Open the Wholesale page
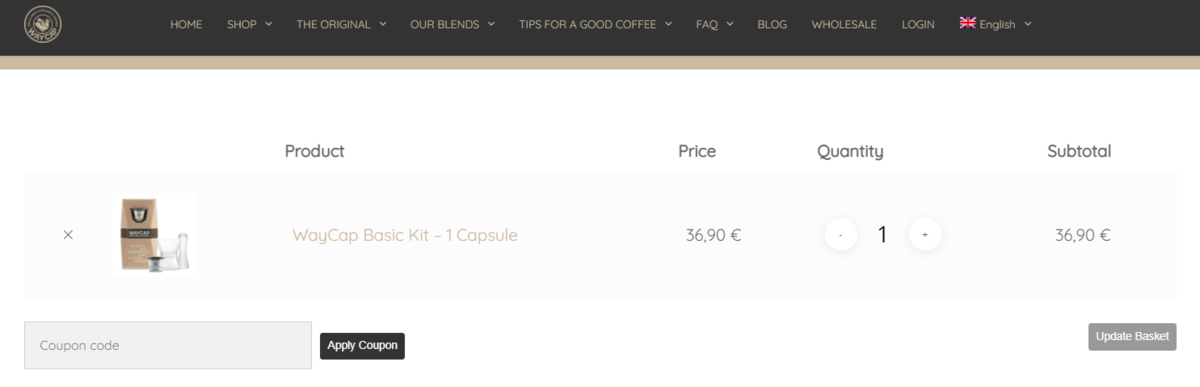The width and height of the screenshot is (1200, 387). [x=844, y=24]
